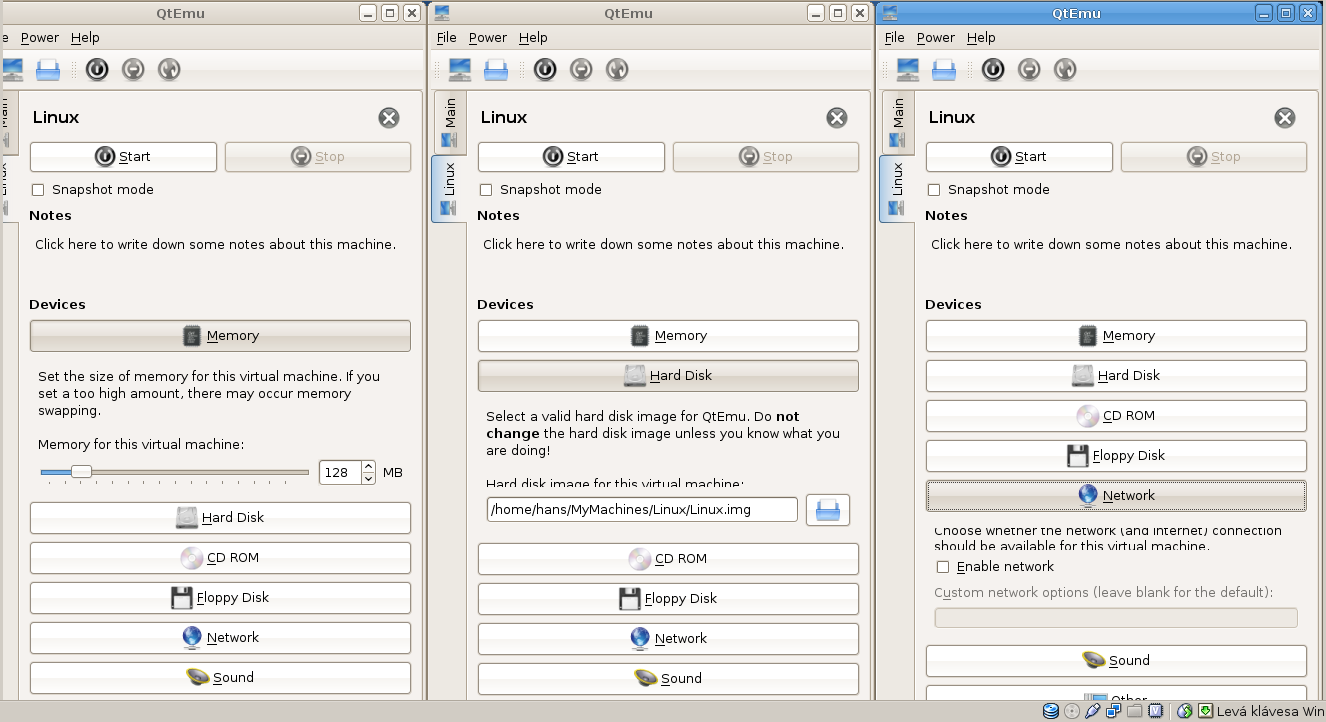Screen dimensions: 1326x722
Task: Close the Linux tab in left window
Action: click(x=389, y=118)
